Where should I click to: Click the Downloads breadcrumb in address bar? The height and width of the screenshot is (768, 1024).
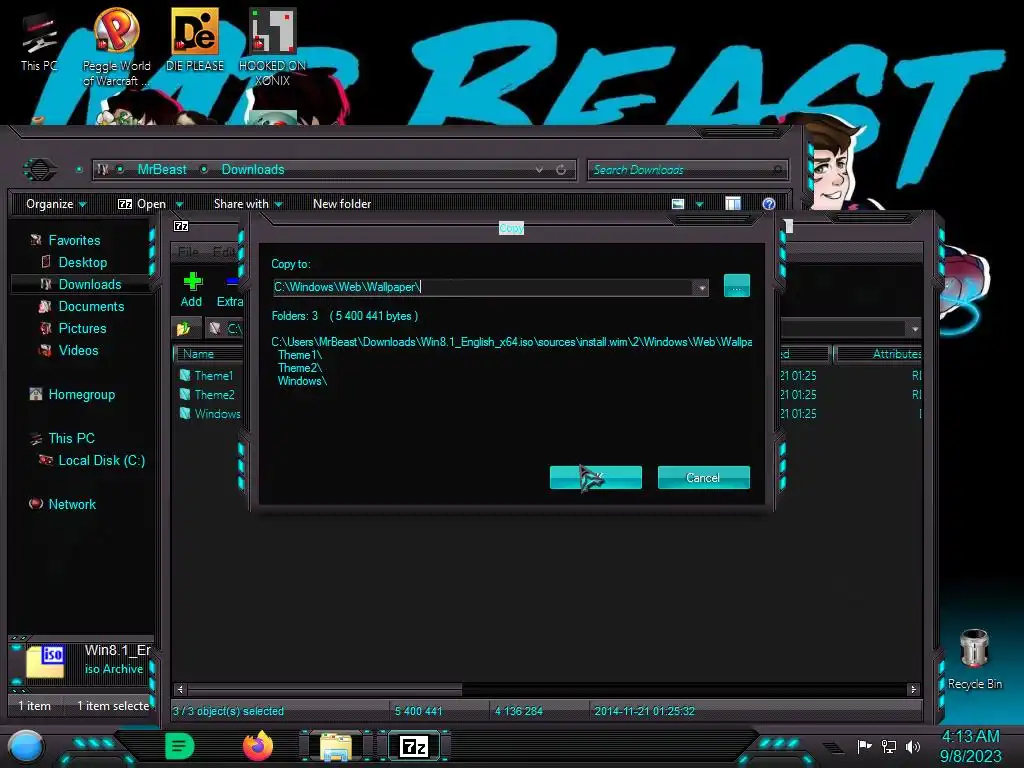tap(253, 170)
